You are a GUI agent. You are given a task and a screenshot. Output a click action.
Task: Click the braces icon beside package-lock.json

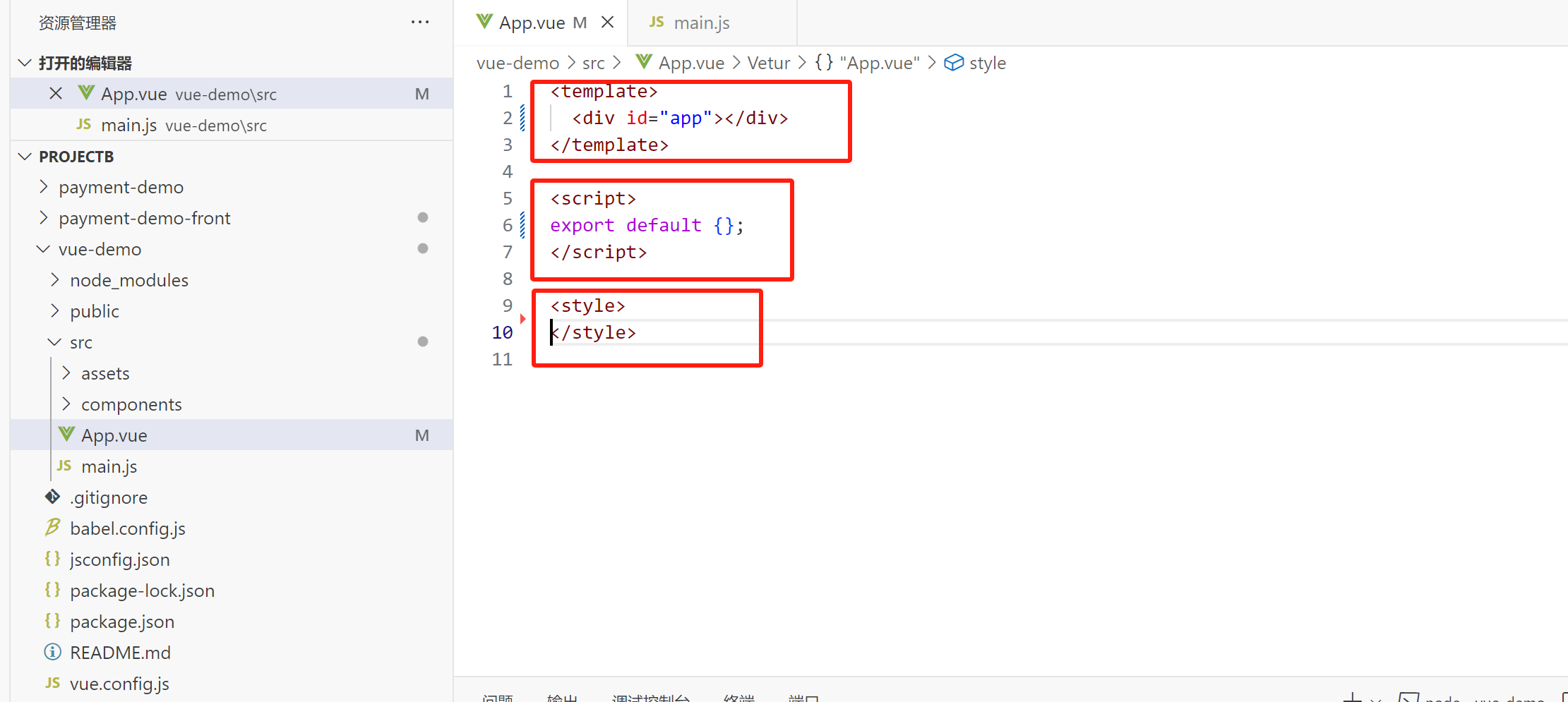(x=52, y=590)
